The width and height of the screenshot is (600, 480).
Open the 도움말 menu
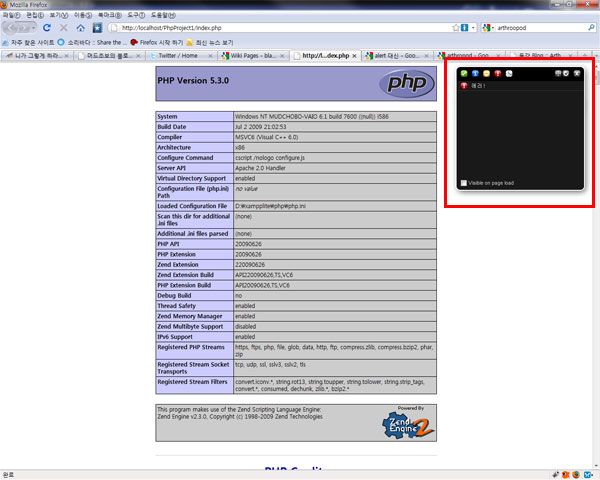[163, 15]
